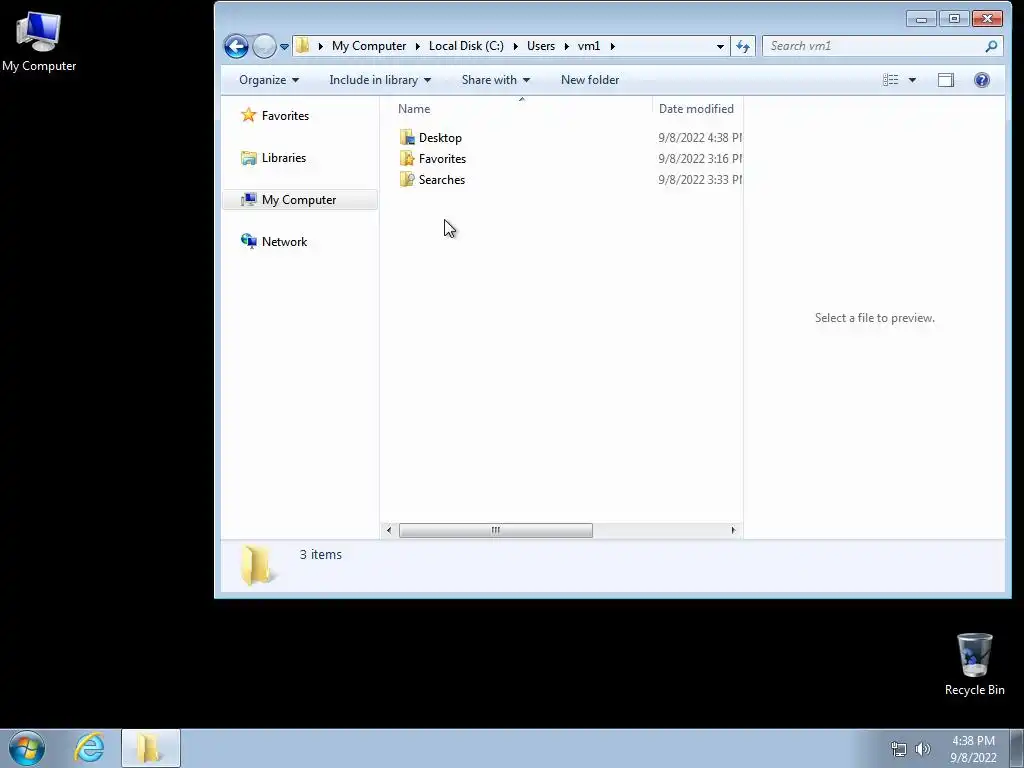Click the scrollbar left arrow
1024x768 pixels.
(389, 530)
